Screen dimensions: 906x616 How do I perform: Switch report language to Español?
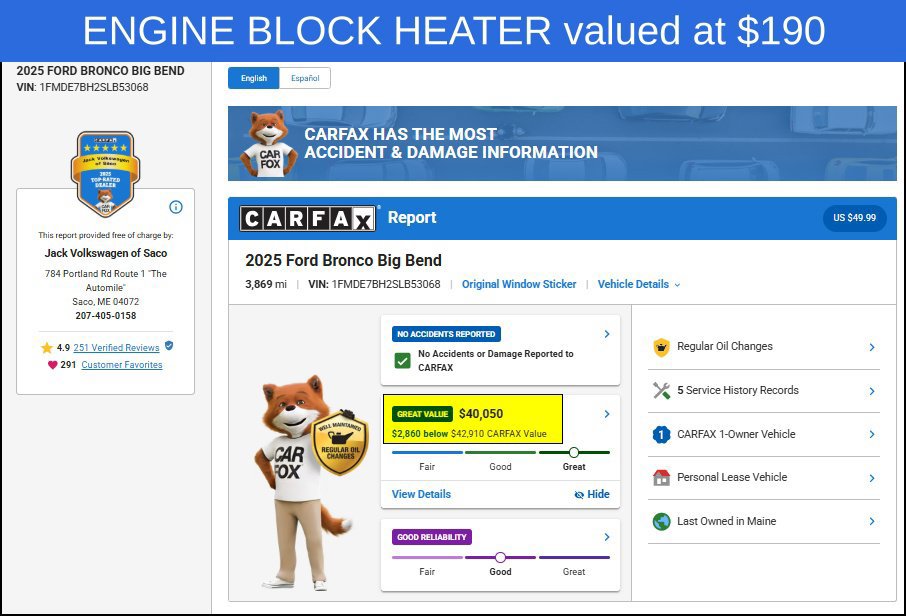(x=305, y=78)
